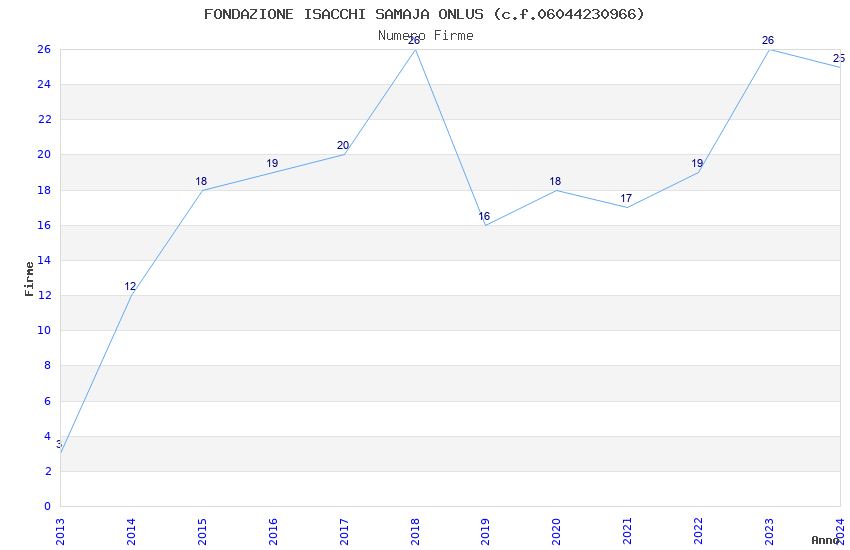Click the 2017 data point labeled 20

pos(344,154)
